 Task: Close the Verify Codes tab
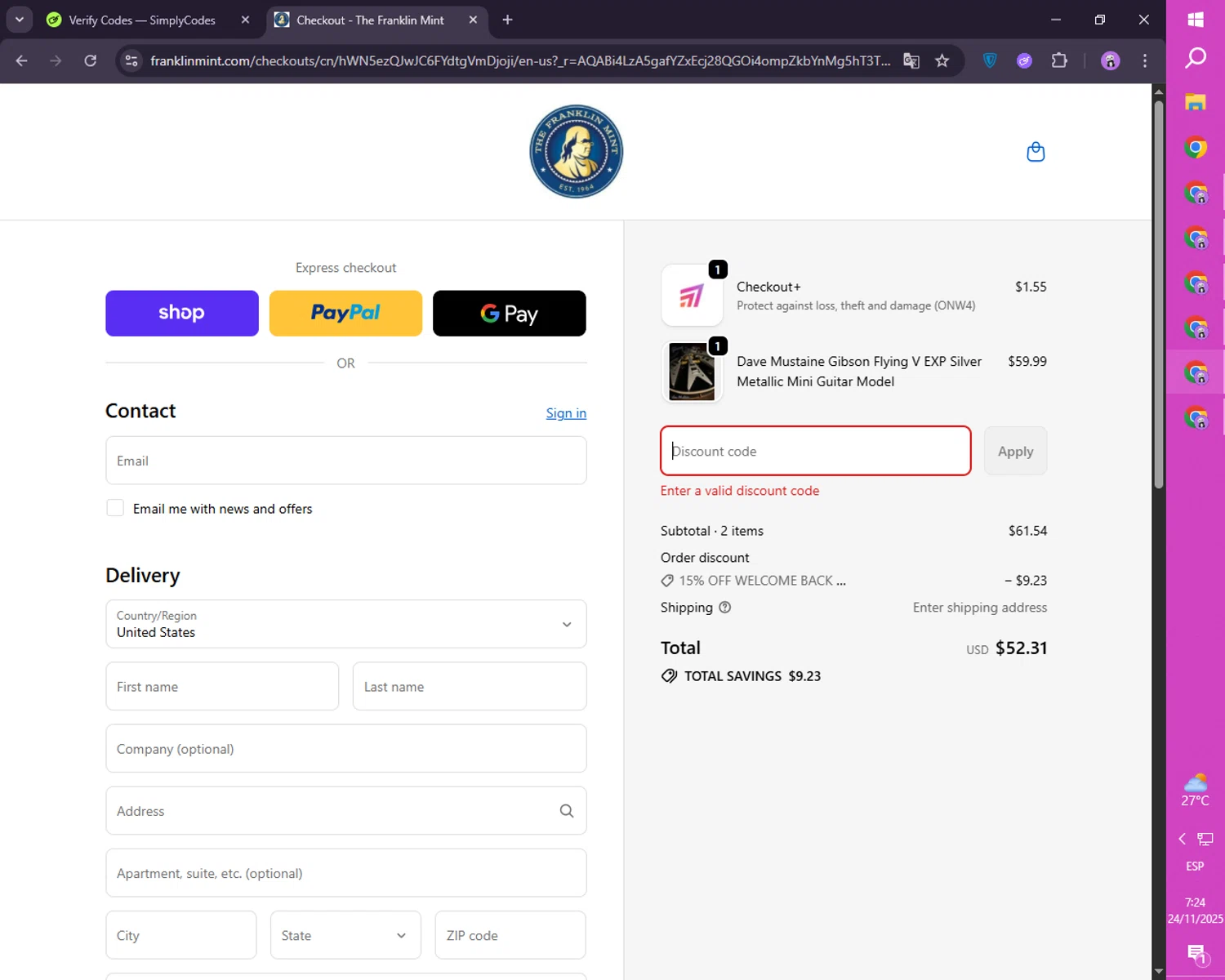point(245,20)
